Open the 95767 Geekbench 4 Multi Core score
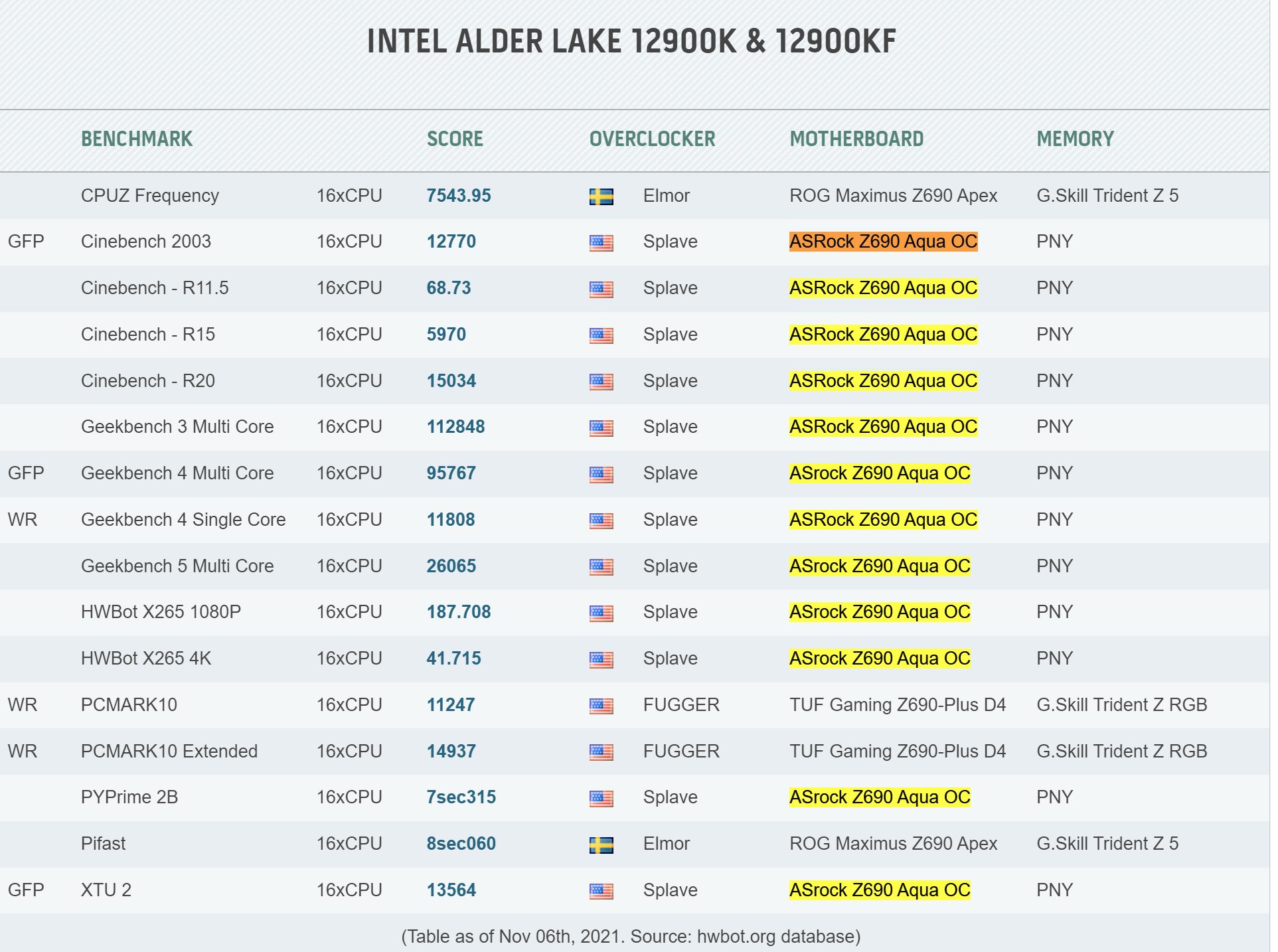The width and height of the screenshot is (1278, 952). [451, 473]
